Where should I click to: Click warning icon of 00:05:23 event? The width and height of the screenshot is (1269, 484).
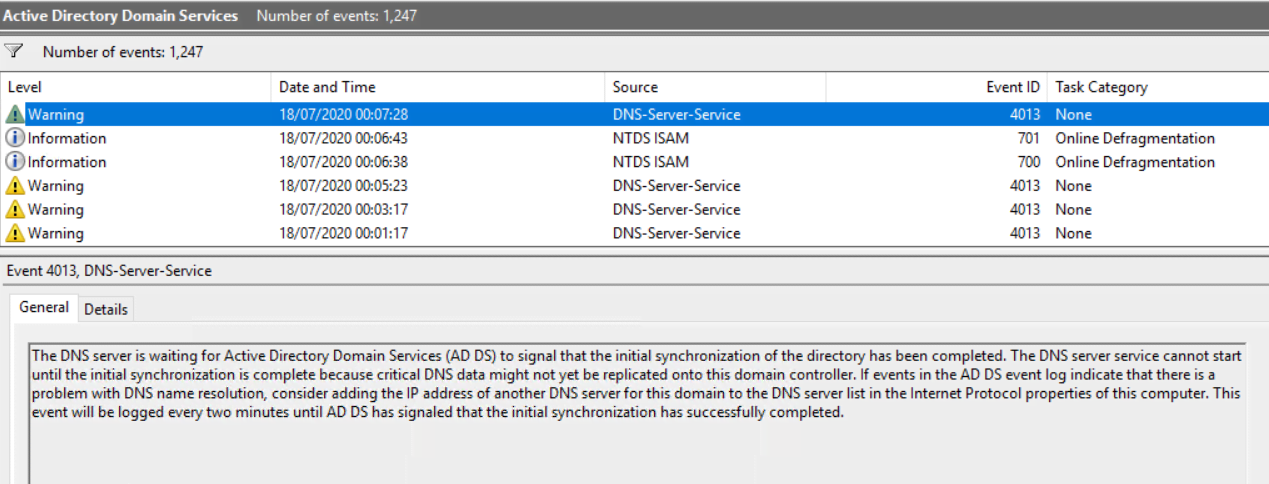[x=15, y=186]
